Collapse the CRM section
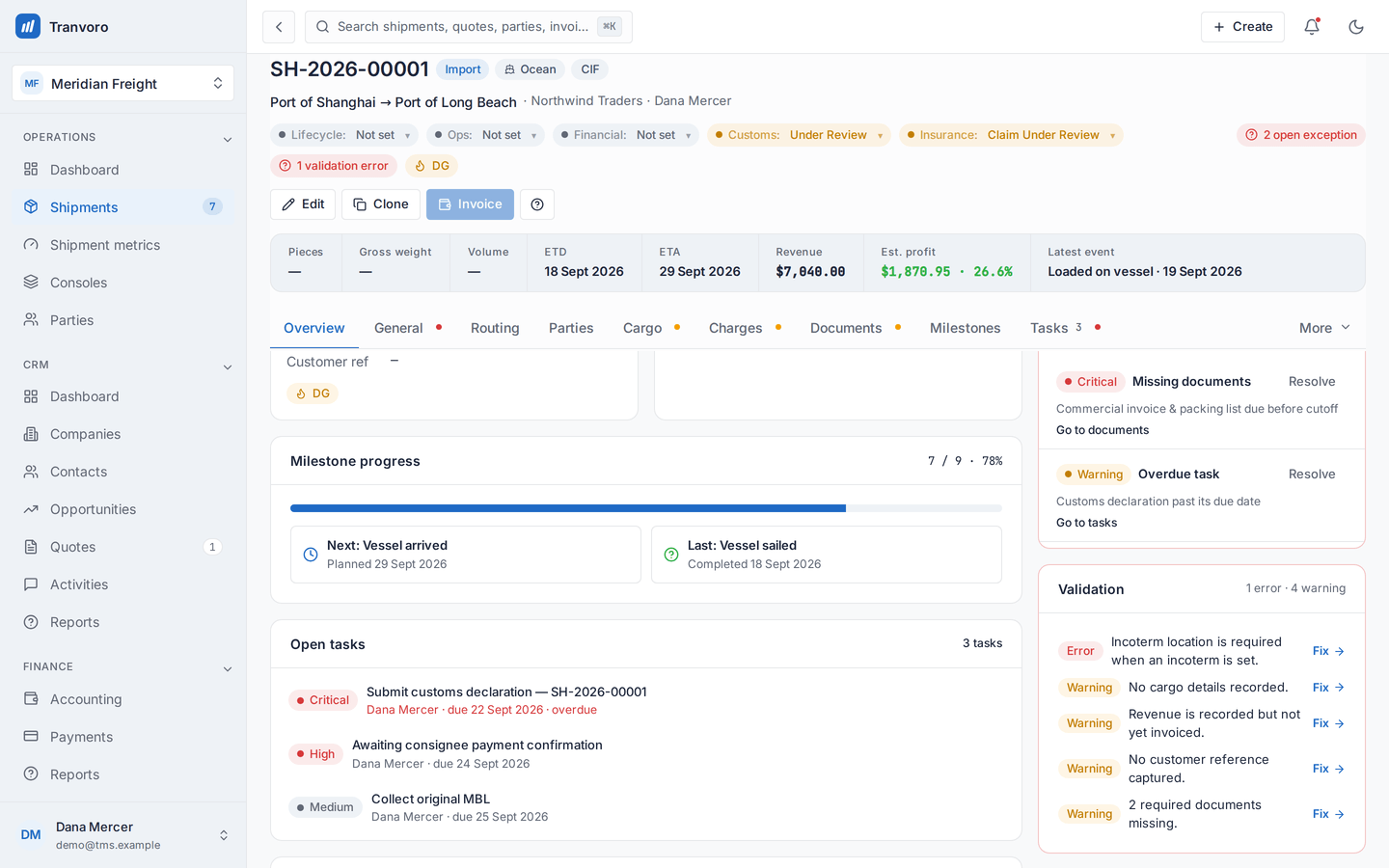 (x=228, y=366)
